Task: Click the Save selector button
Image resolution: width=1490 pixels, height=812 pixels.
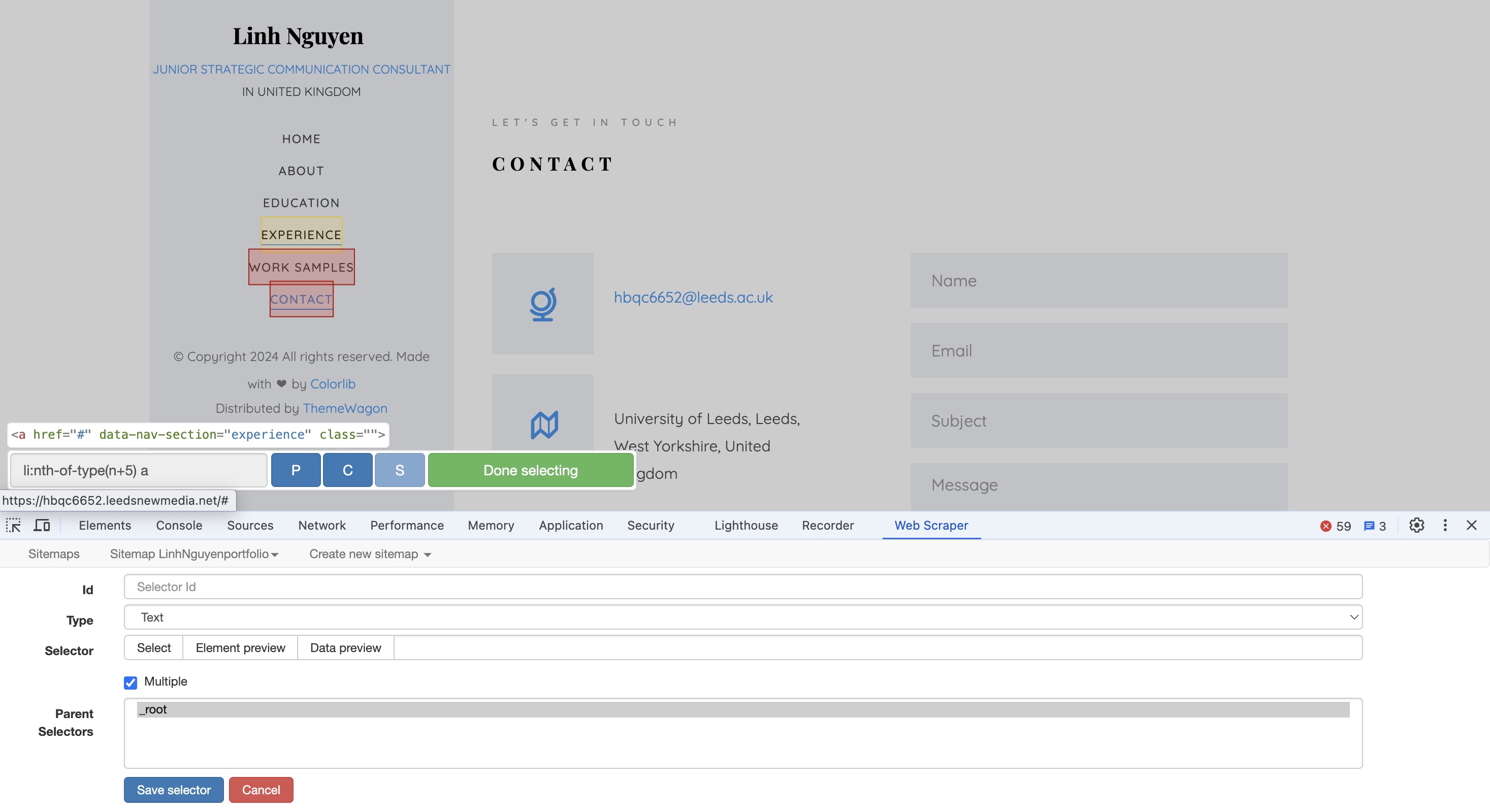Action: click(x=174, y=790)
